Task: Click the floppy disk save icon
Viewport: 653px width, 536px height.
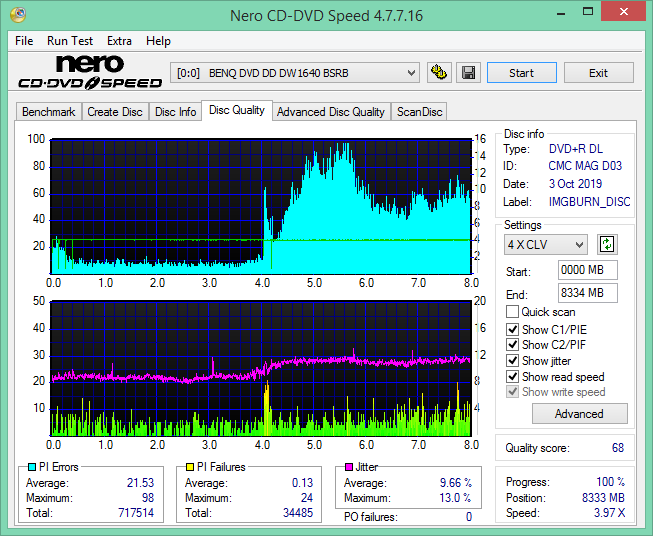Action: [469, 73]
